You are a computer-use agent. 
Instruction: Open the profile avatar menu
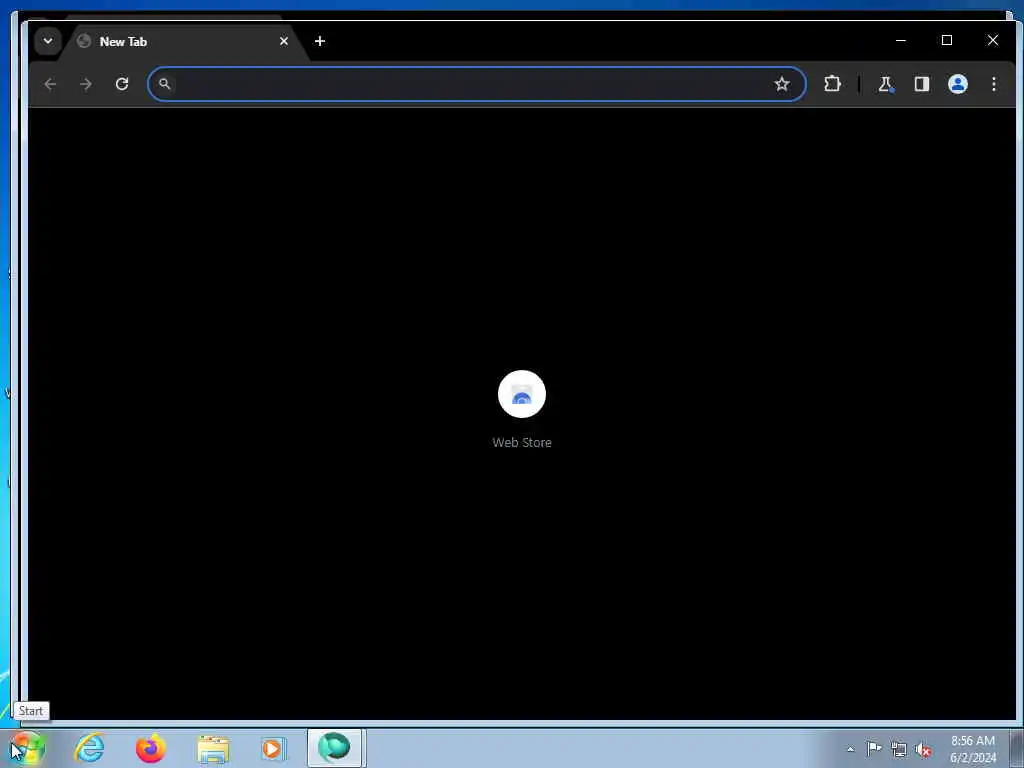pyautogui.click(x=957, y=84)
